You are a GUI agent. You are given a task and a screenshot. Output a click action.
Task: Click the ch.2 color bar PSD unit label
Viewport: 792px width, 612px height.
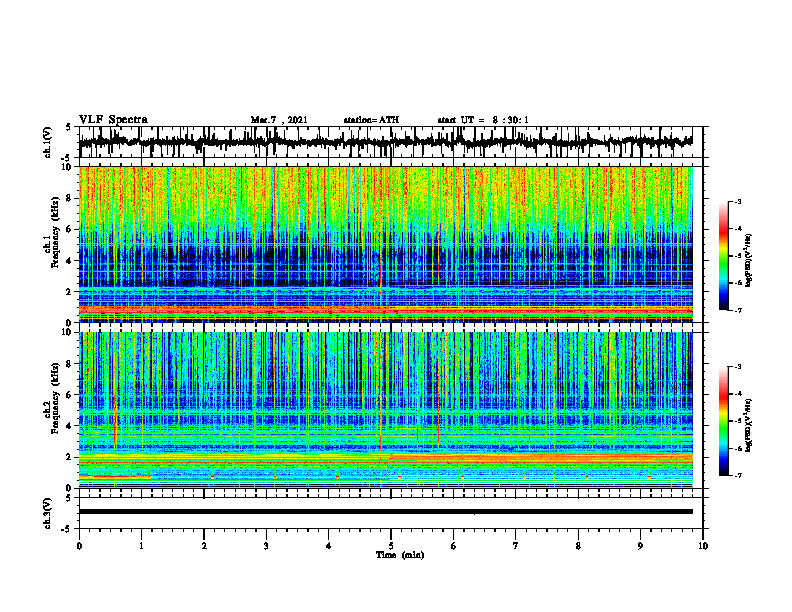coord(749,426)
